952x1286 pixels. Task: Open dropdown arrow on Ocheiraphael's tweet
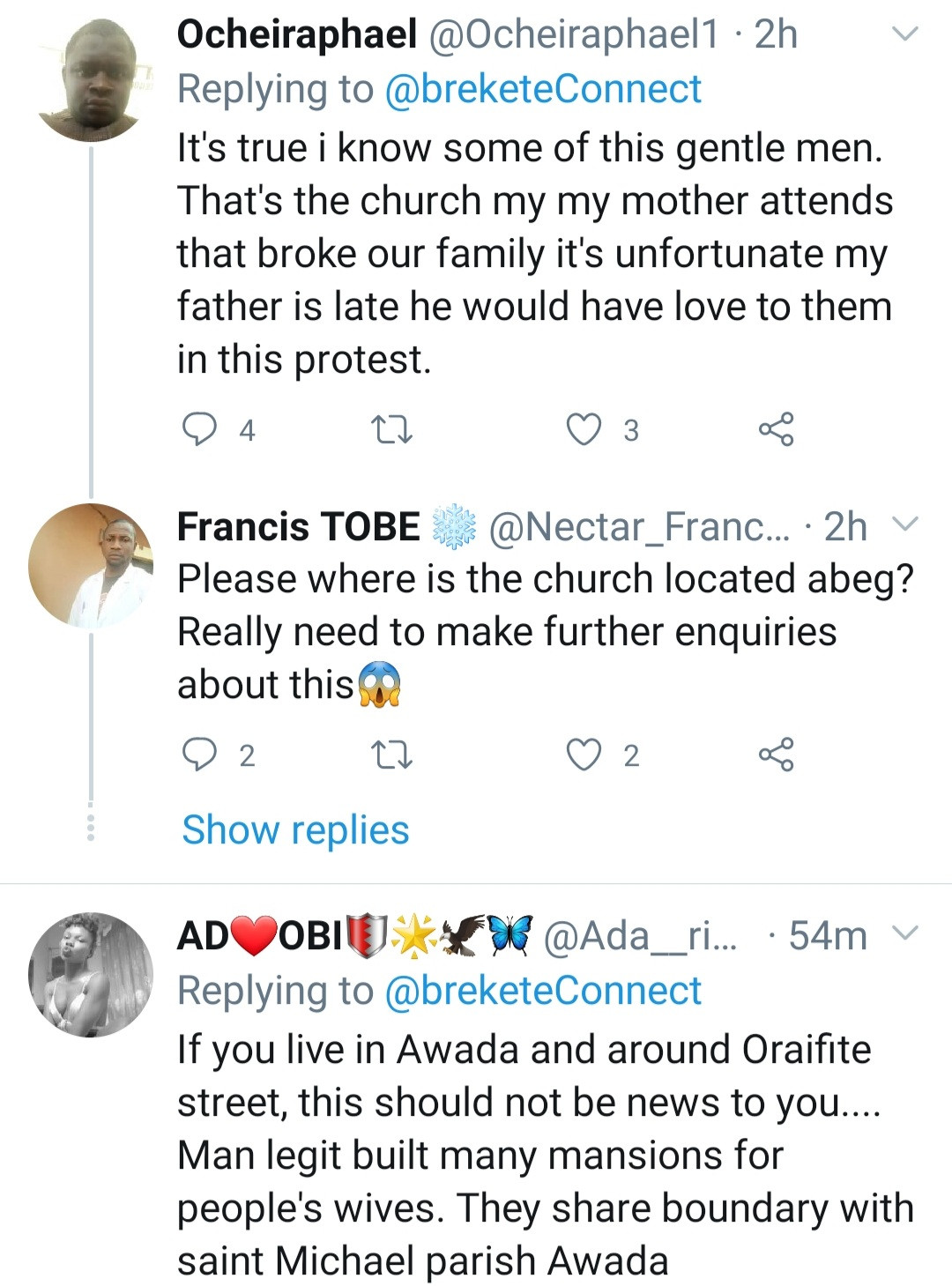(x=905, y=35)
